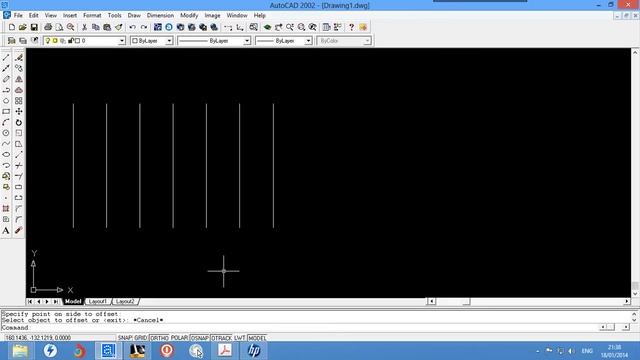Select the Arc draw tool
Image resolution: width=640 pixels, height=360 pixels.
click(6, 122)
